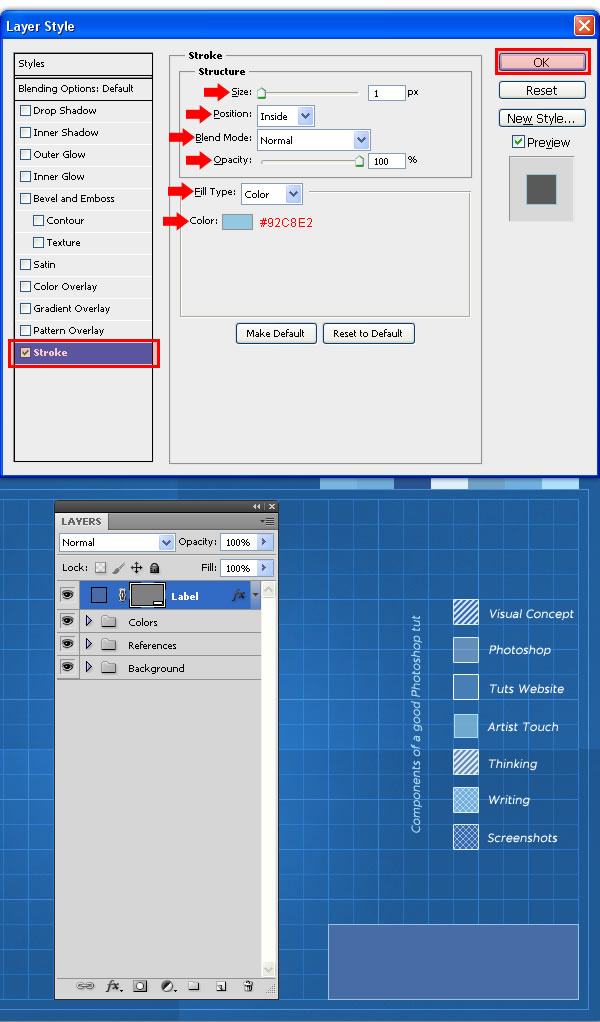This screenshot has height=1022, width=600.
Task: Open the stroke Position dropdown
Action: (x=285, y=116)
